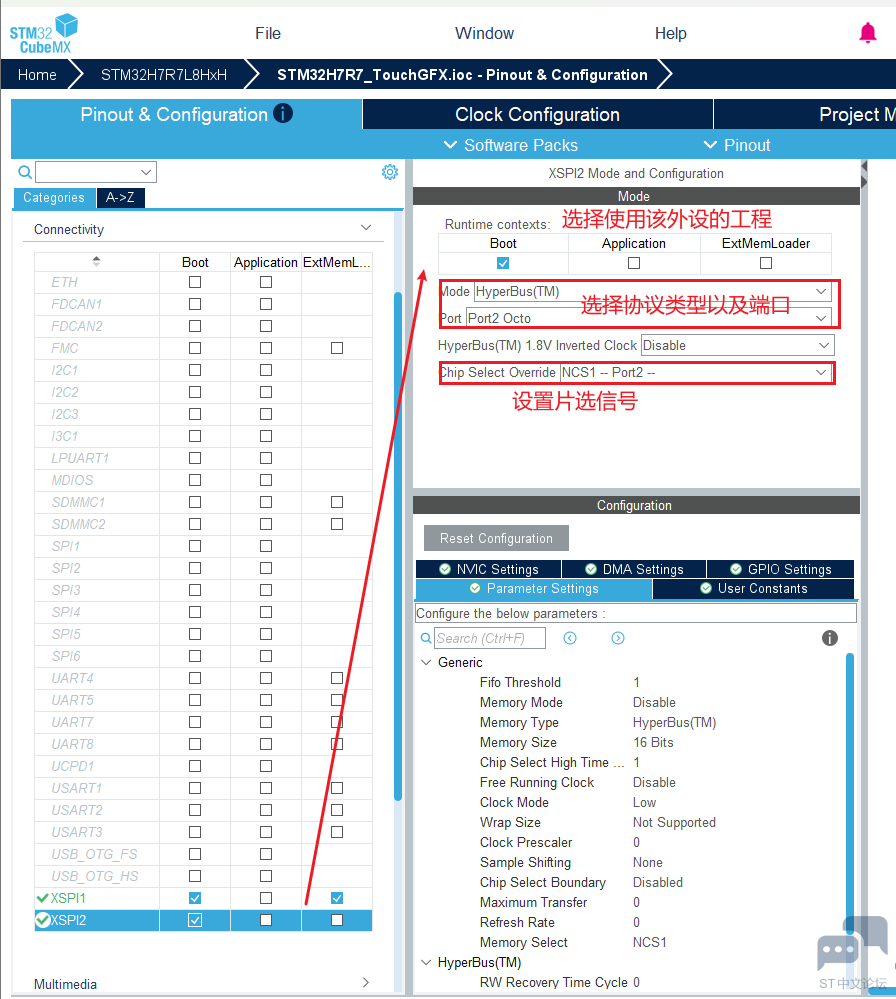This screenshot has width=896, height=999.
Task: Click the Reset Configuration button
Action: pyautogui.click(x=496, y=538)
